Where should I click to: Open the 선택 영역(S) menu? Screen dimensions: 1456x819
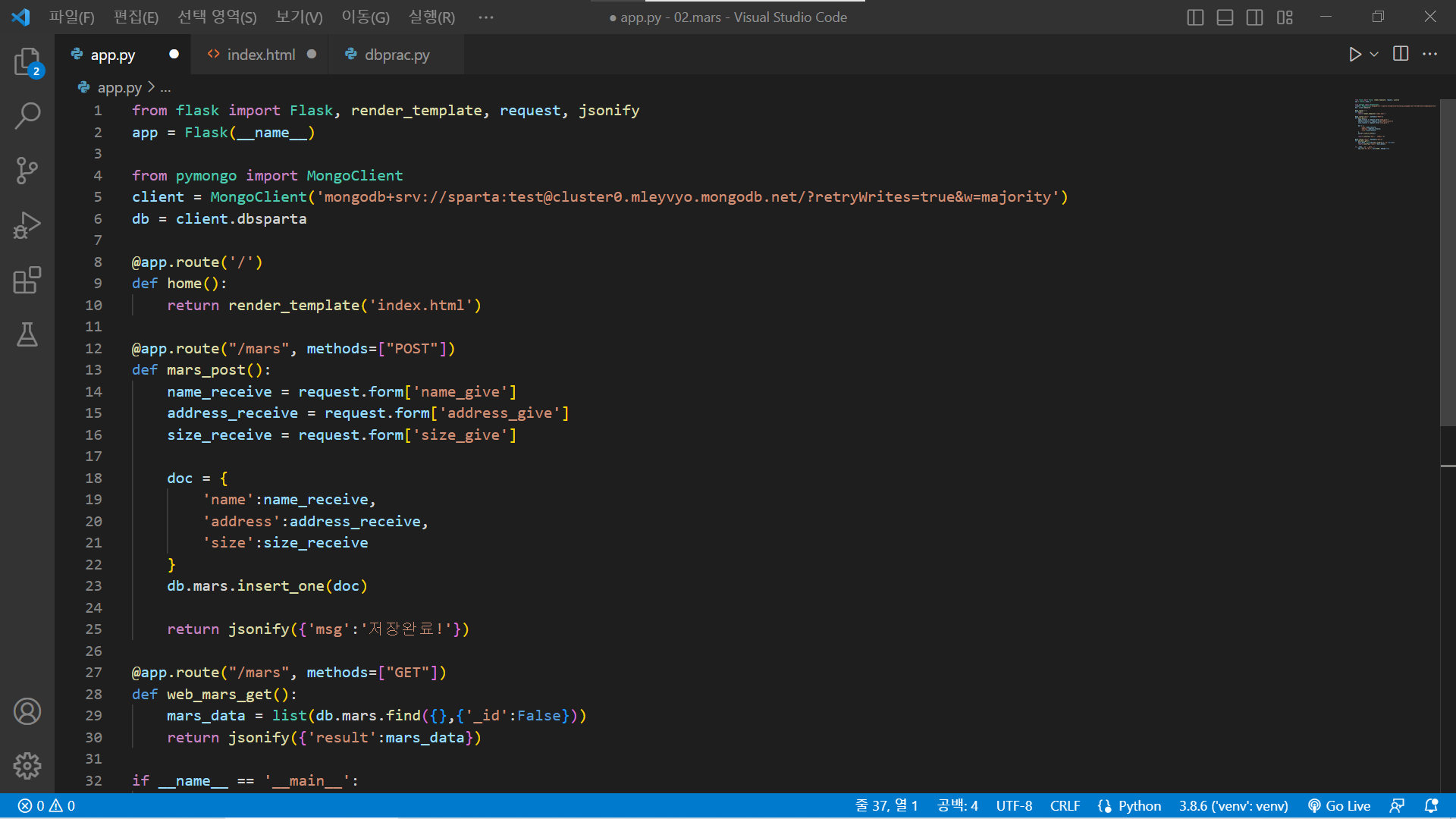217,17
